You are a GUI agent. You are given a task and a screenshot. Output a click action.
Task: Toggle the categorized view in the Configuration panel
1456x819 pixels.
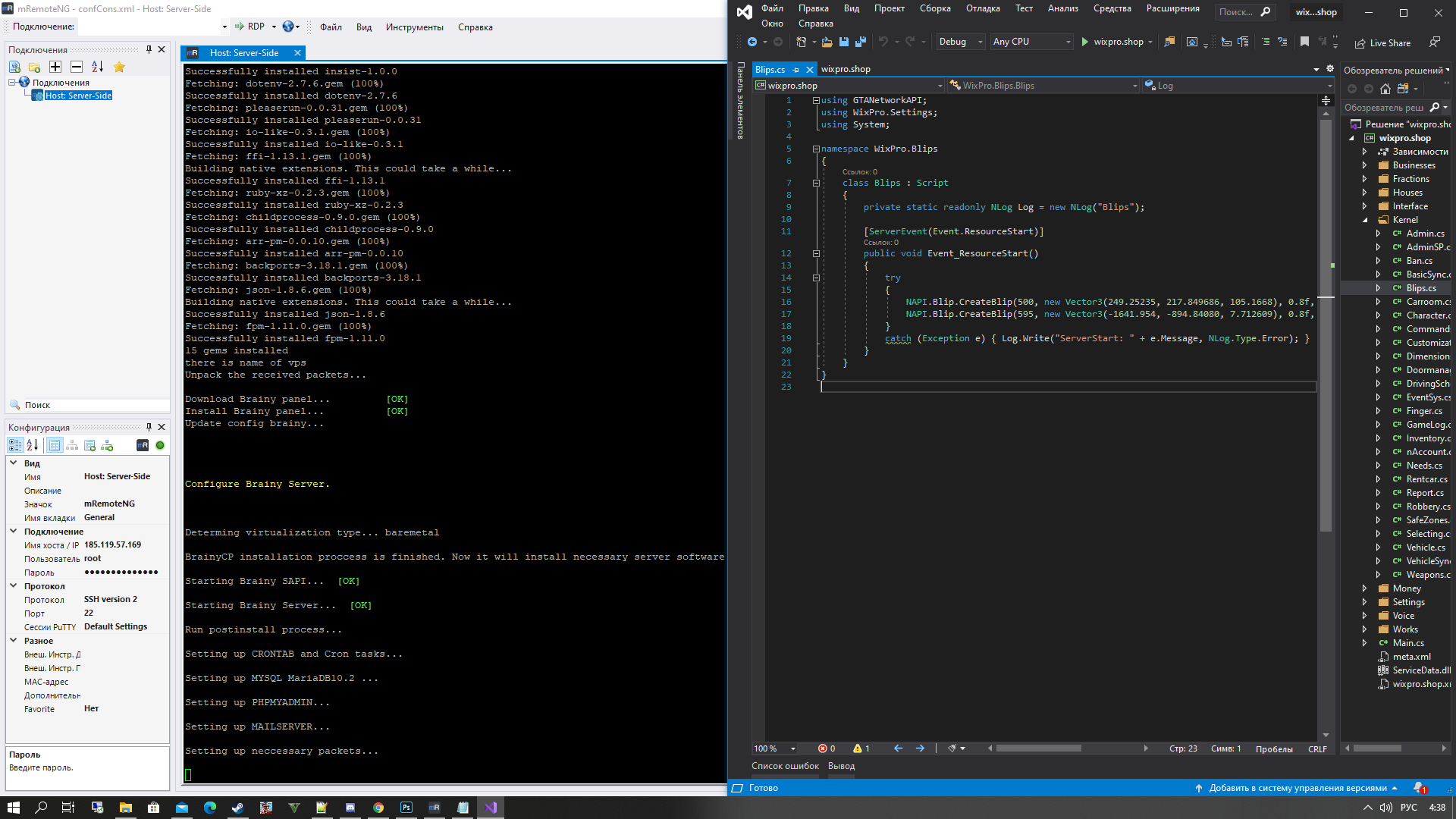pos(15,445)
